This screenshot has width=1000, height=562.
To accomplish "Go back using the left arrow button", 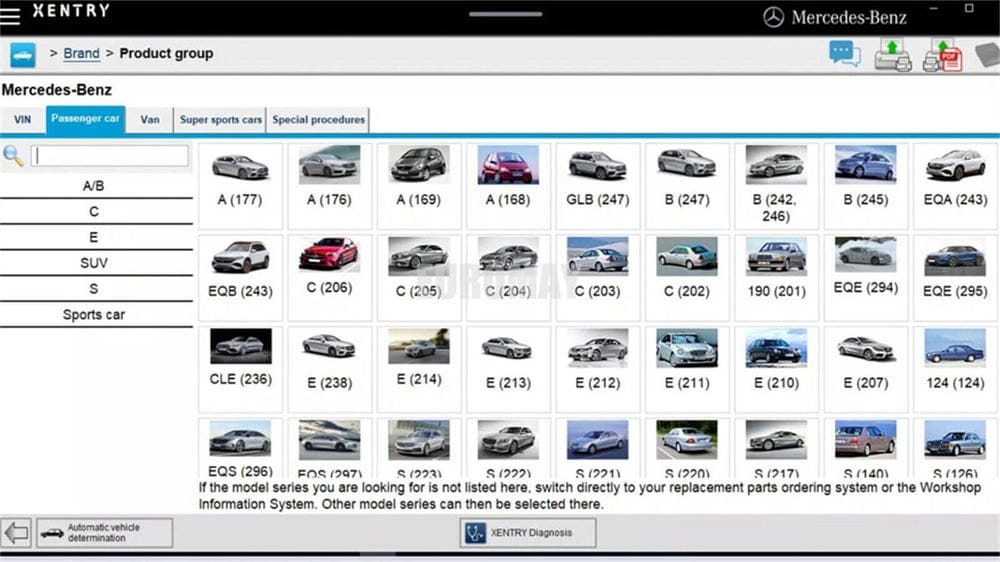I will tap(16, 533).
